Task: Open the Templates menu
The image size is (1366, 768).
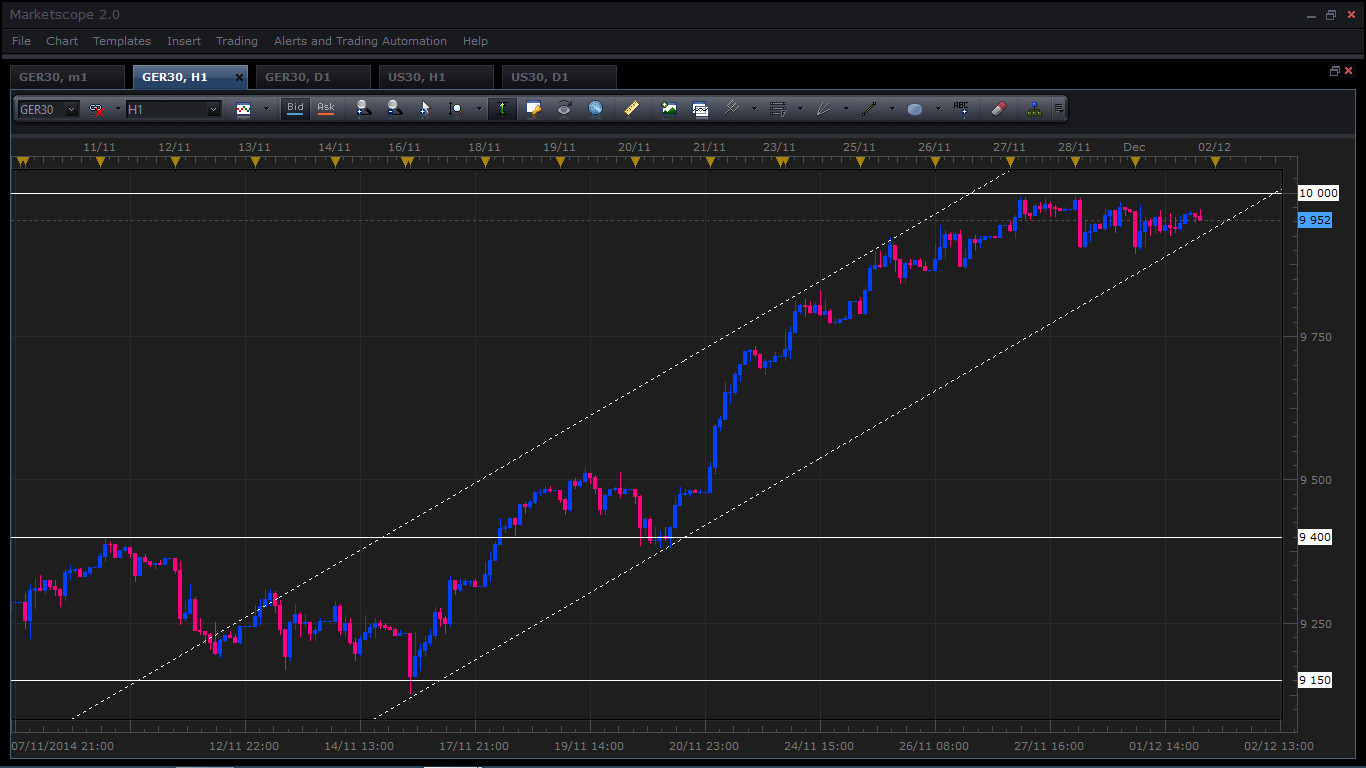Action: pos(122,41)
